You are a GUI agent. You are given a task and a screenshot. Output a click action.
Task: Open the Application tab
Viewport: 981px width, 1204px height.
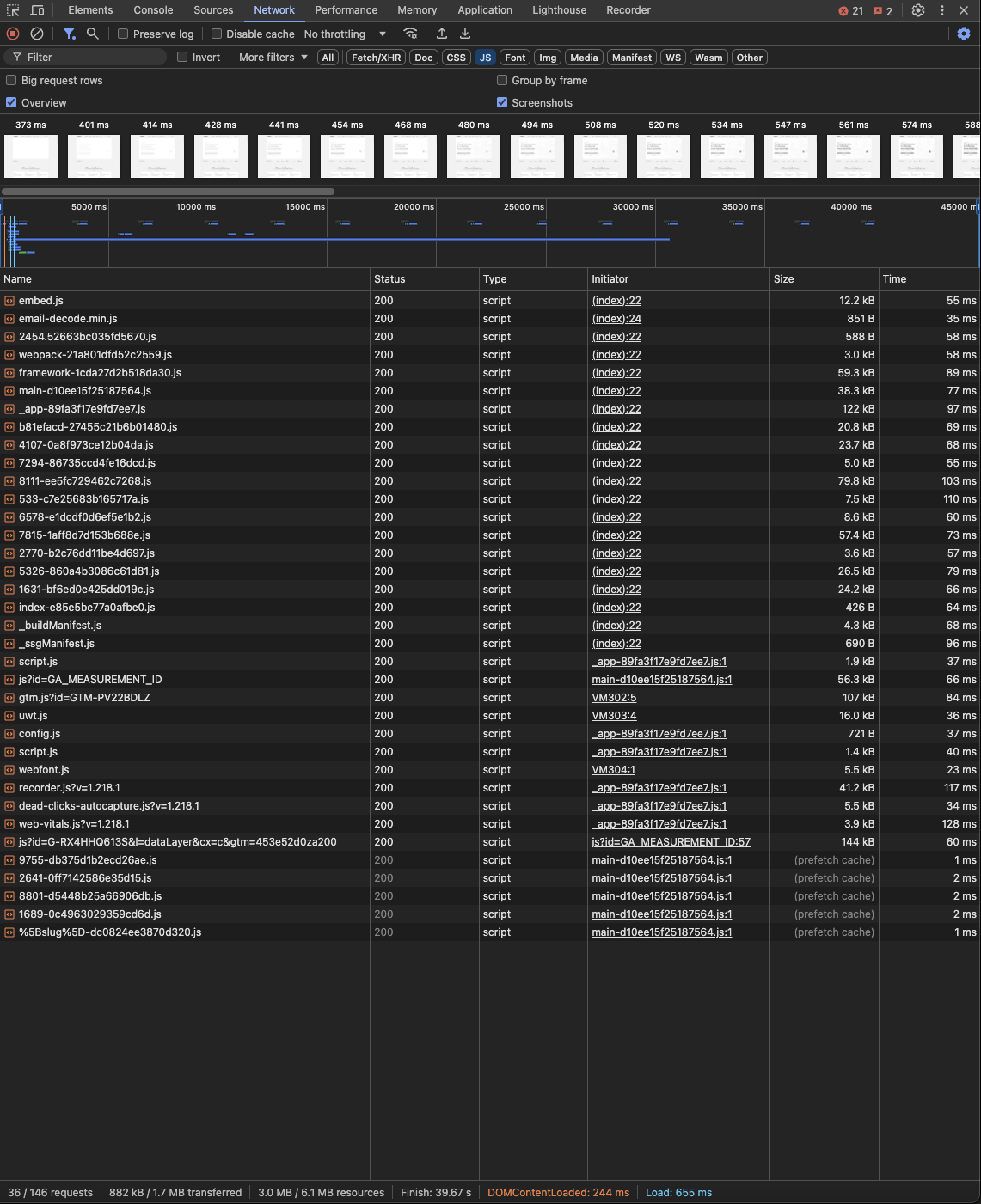485,10
